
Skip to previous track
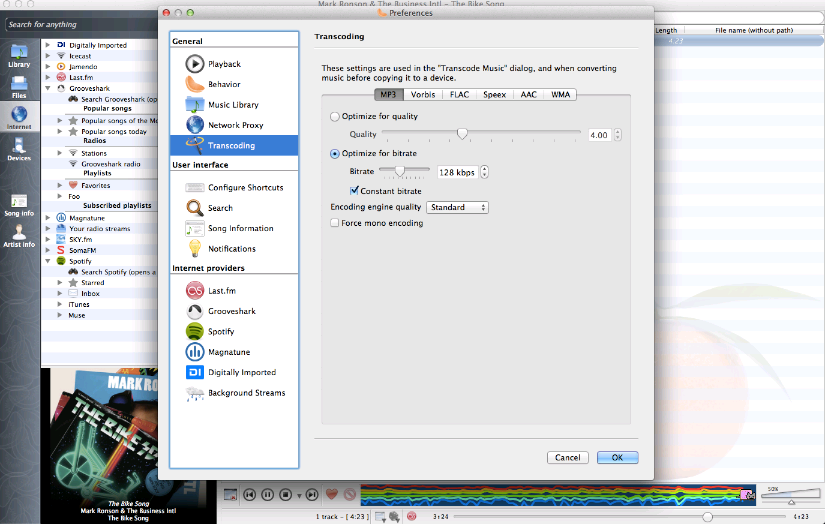coord(249,494)
